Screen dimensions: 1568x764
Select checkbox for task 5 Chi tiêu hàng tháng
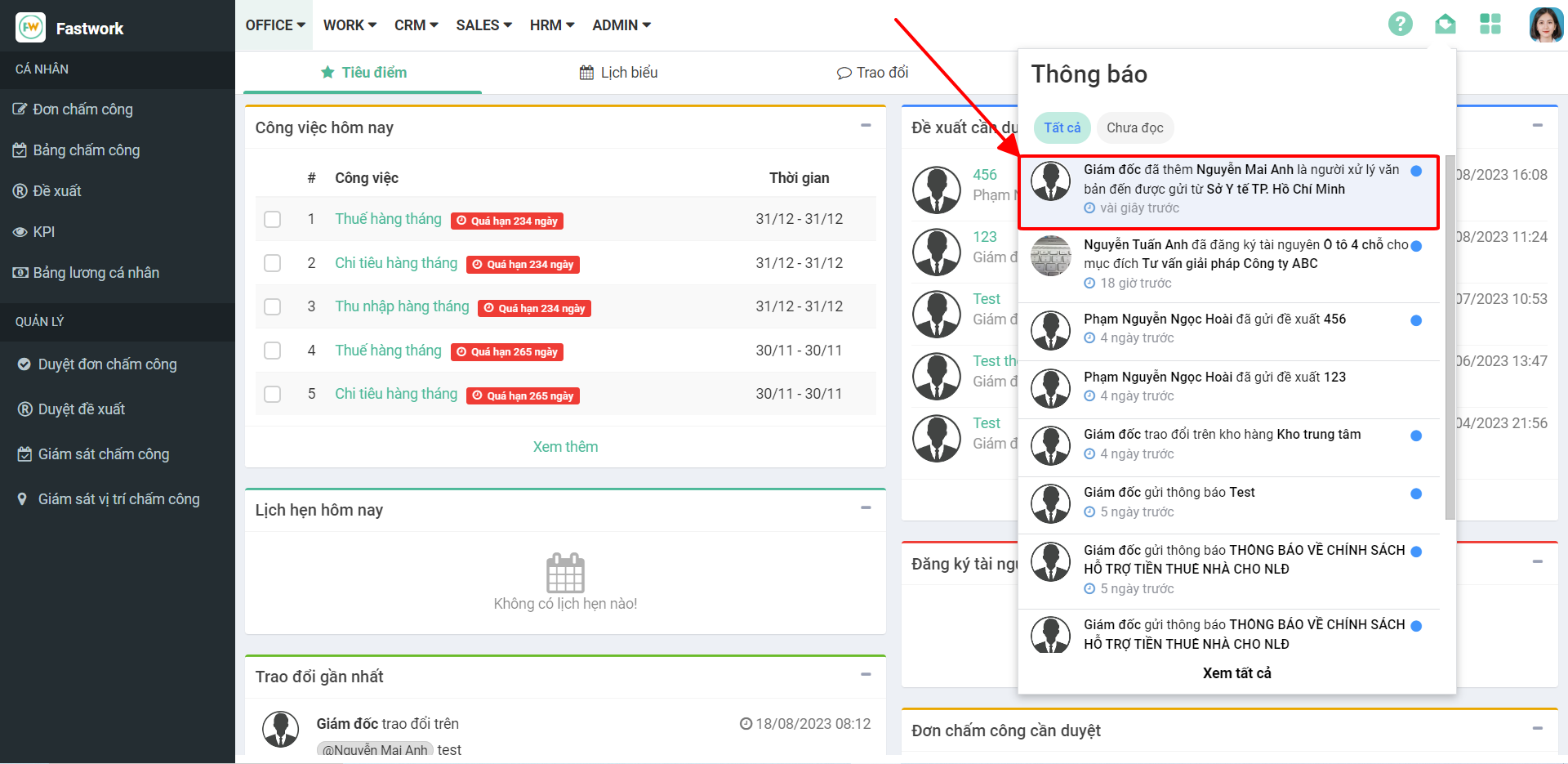(x=273, y=395)
